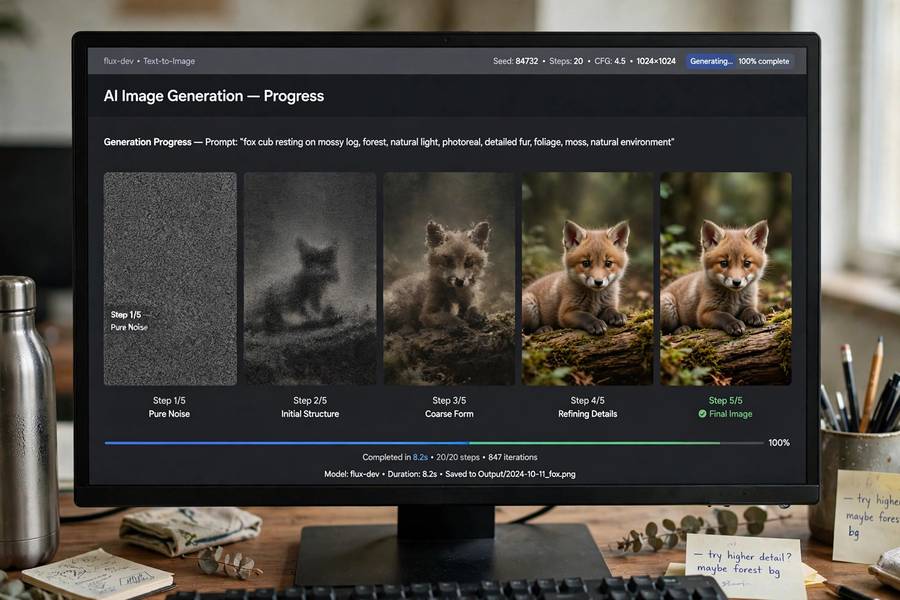Open the Step 5/5 Final Image thumbnail

726,278
